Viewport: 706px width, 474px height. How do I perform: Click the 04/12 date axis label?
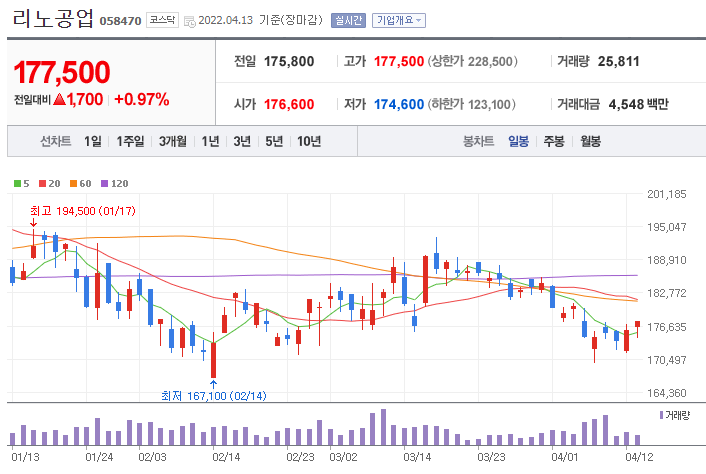click(639, 457)
